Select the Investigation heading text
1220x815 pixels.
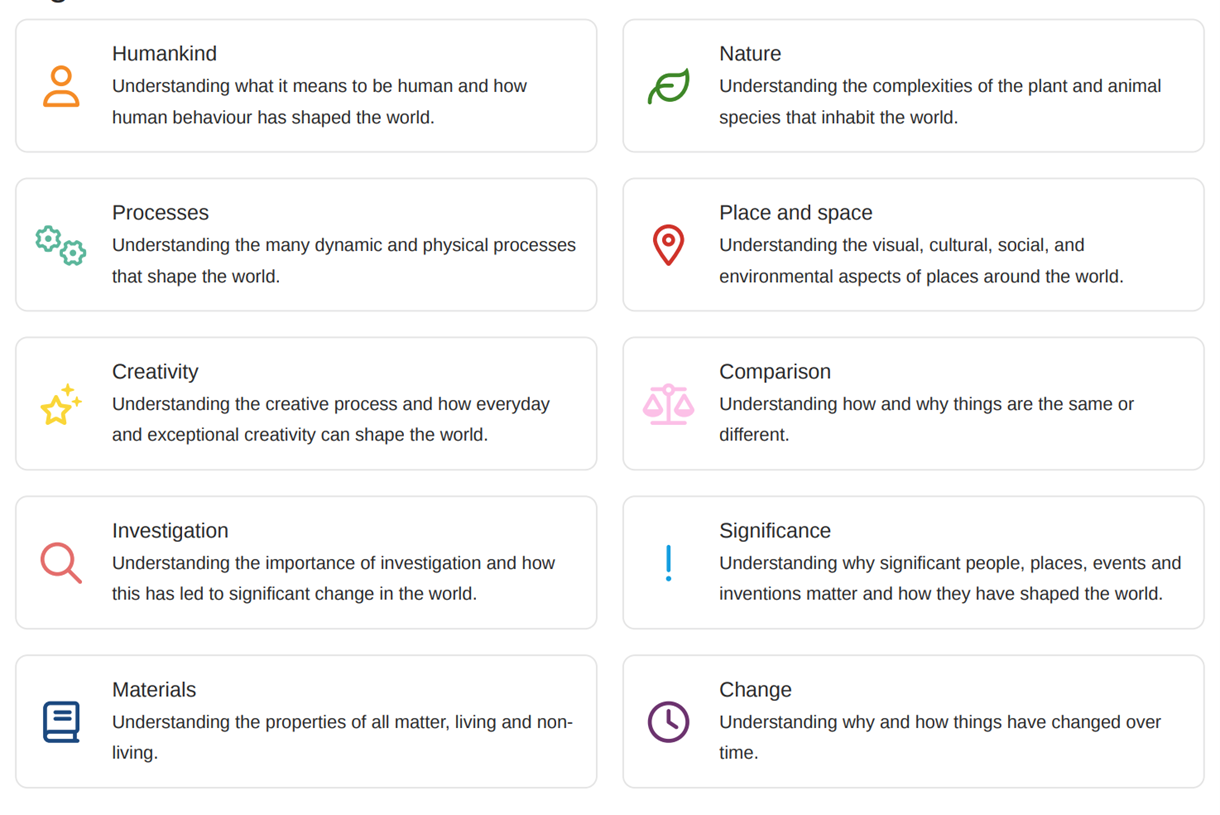coord(170,531)
